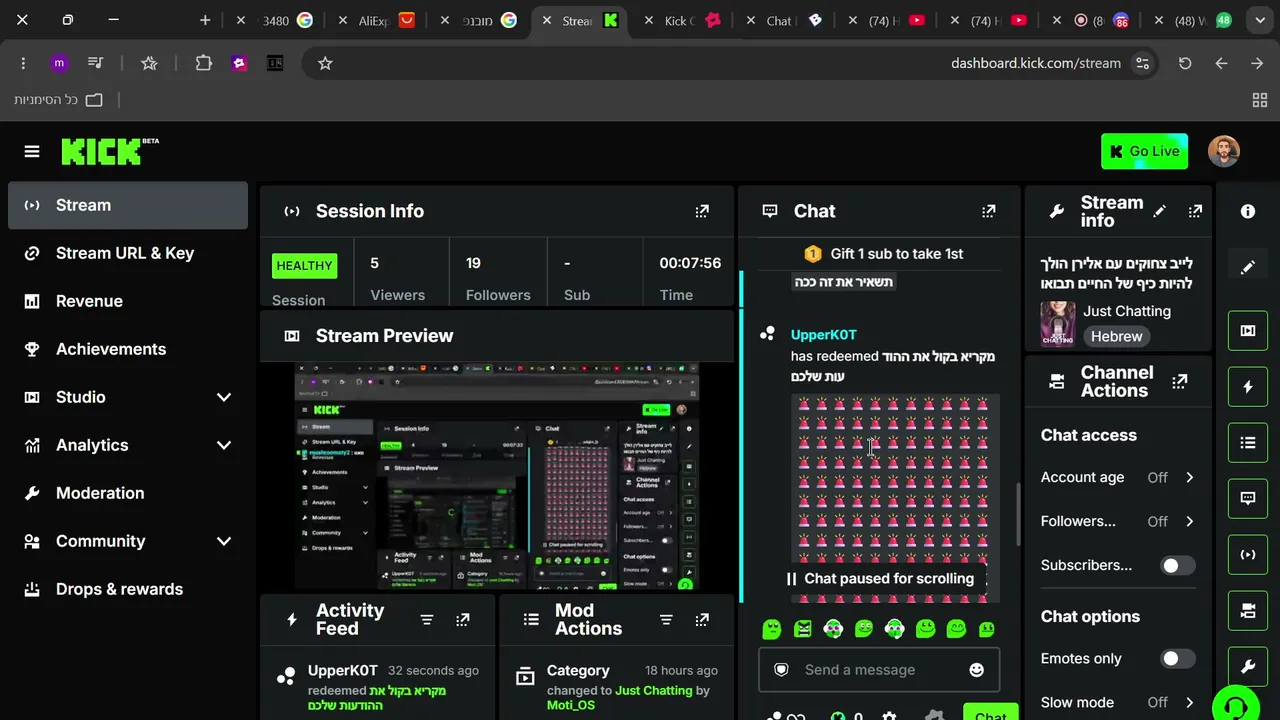Open Revenue page in sidebar
The image size is (1280, 720).
pyautogui.click(x=128, y=301)
